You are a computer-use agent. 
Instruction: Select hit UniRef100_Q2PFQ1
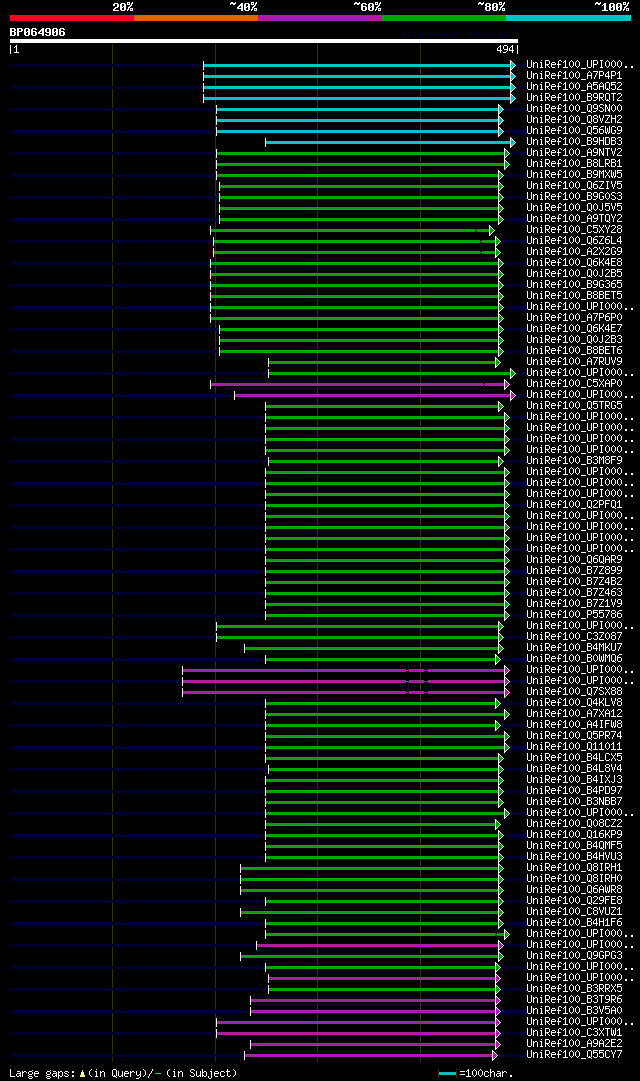pyautogui.click(x=574, y=505)
